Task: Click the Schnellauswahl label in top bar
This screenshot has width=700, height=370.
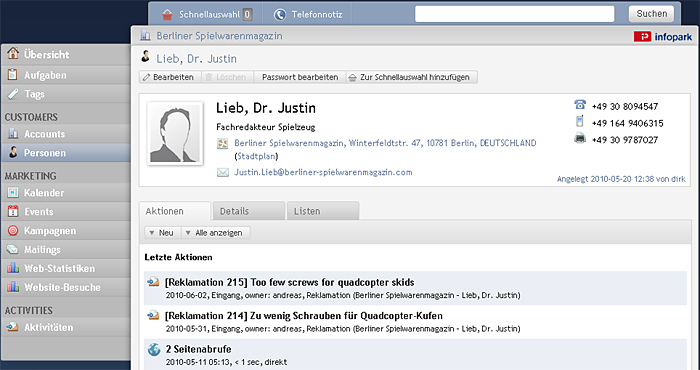Action: [209, 15]
